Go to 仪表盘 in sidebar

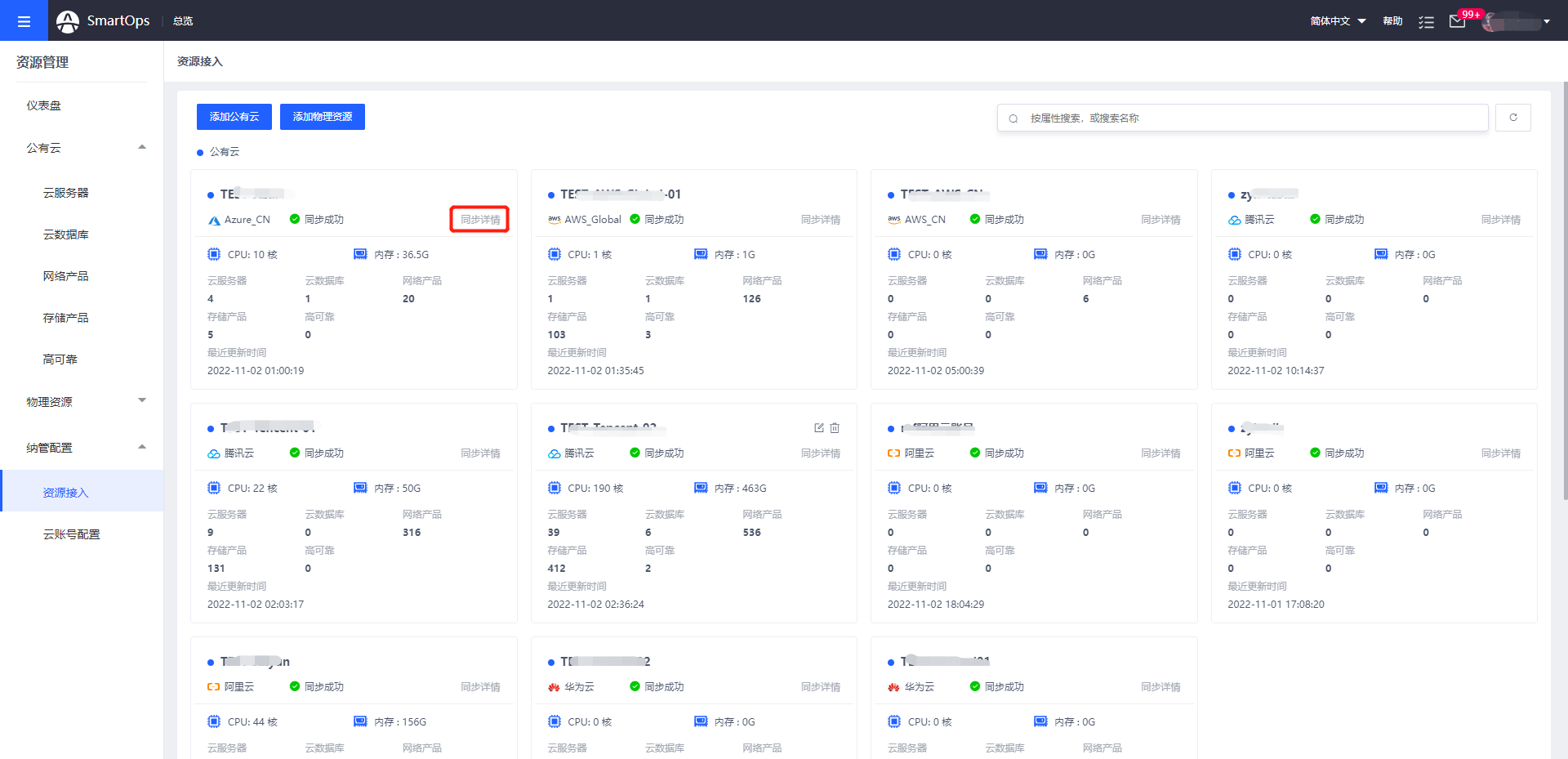point(43,105)
